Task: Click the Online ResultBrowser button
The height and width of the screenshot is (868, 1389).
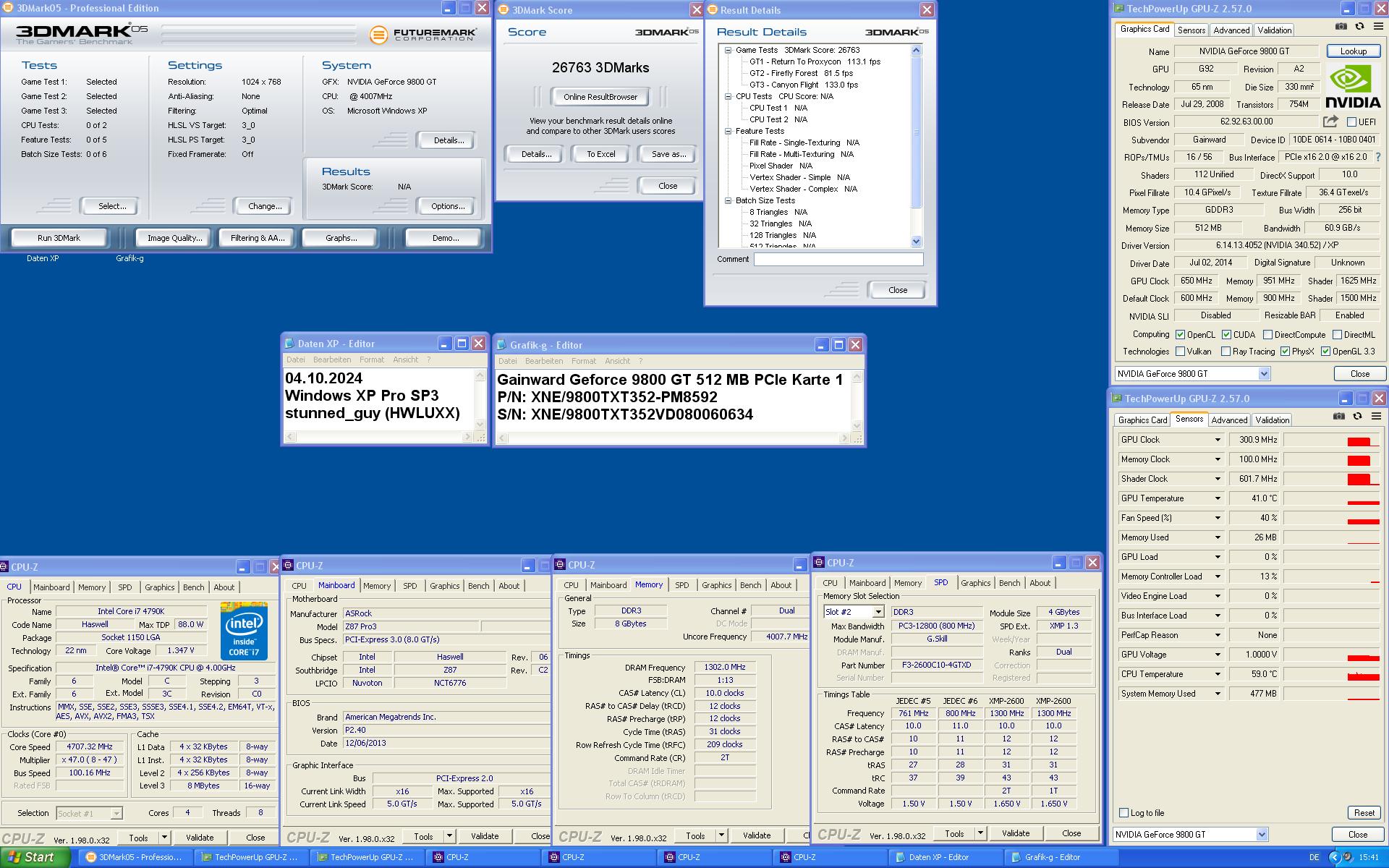Action: 600,97
